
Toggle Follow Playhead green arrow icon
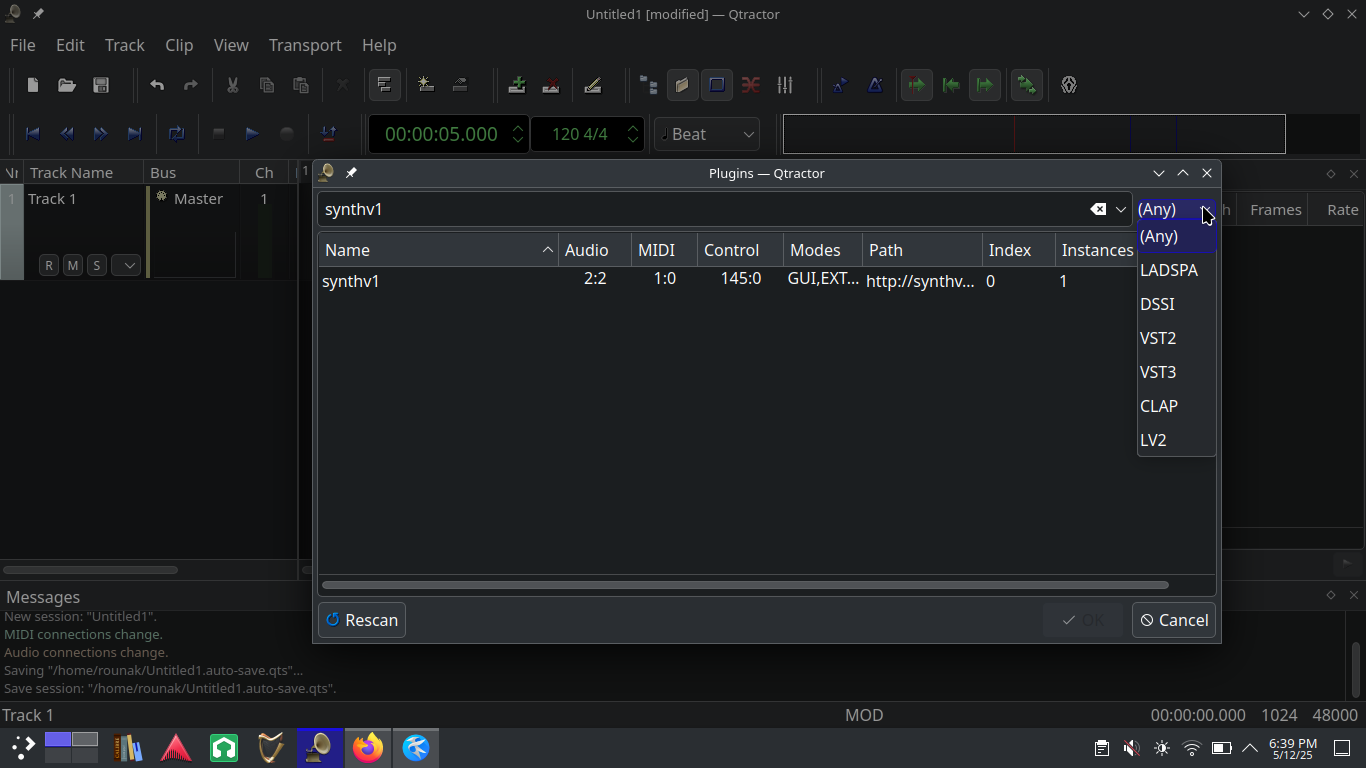pyautogui.click(x=916, y=85)
